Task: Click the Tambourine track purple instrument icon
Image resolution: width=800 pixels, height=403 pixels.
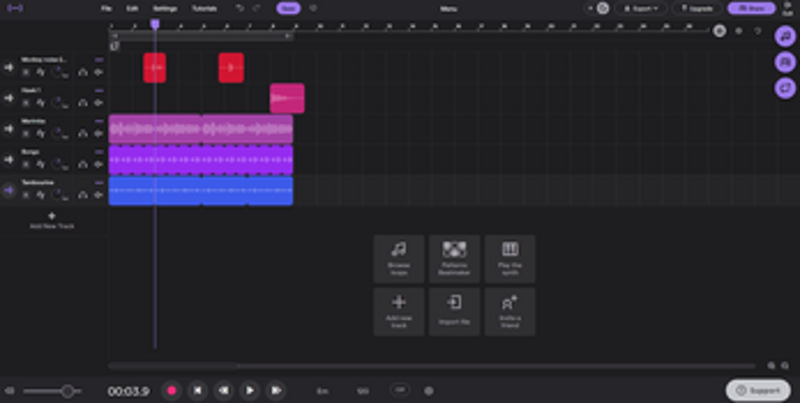Action: point(9,190)
